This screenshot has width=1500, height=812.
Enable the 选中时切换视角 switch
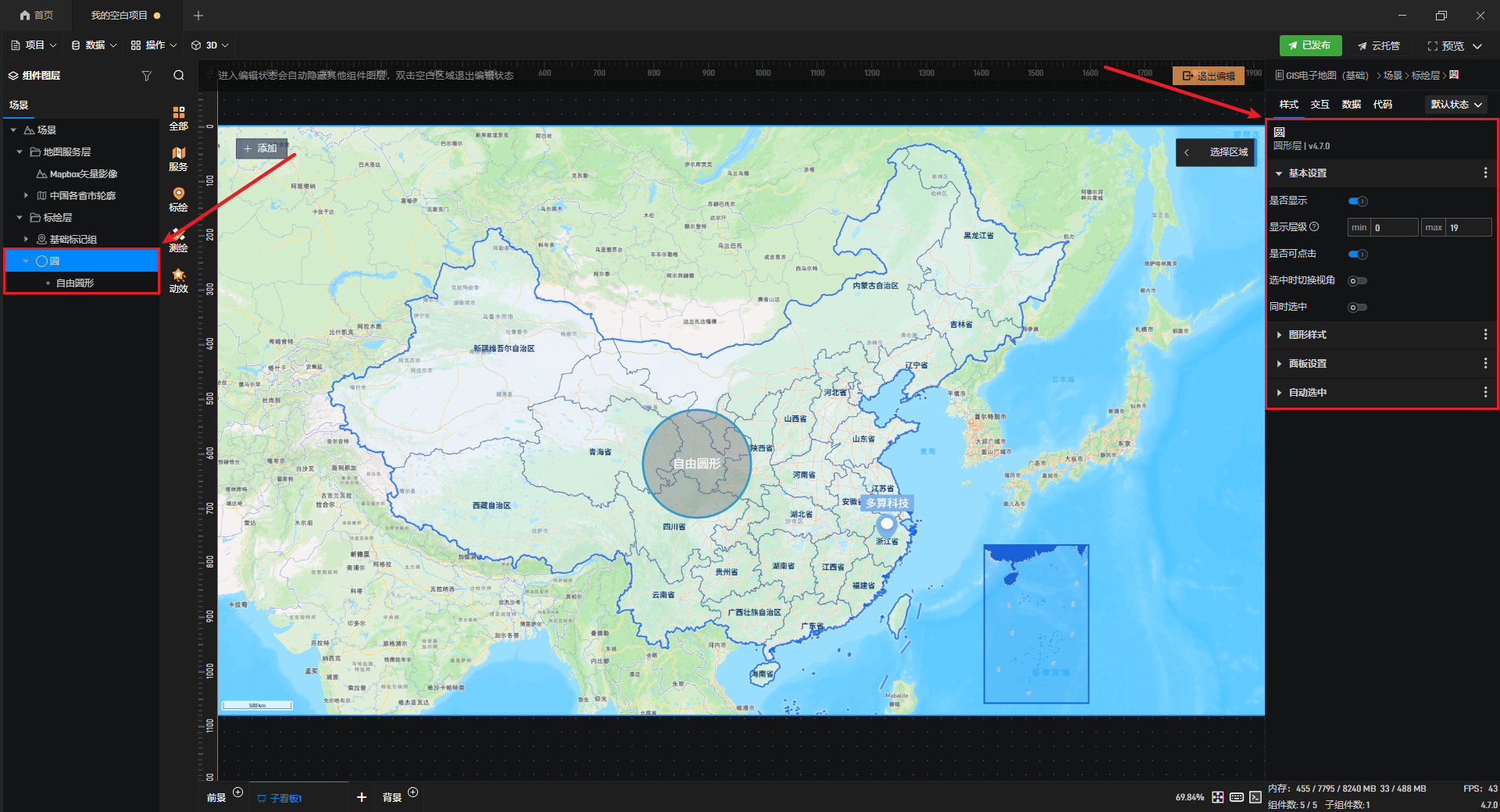click(1358, 281)
